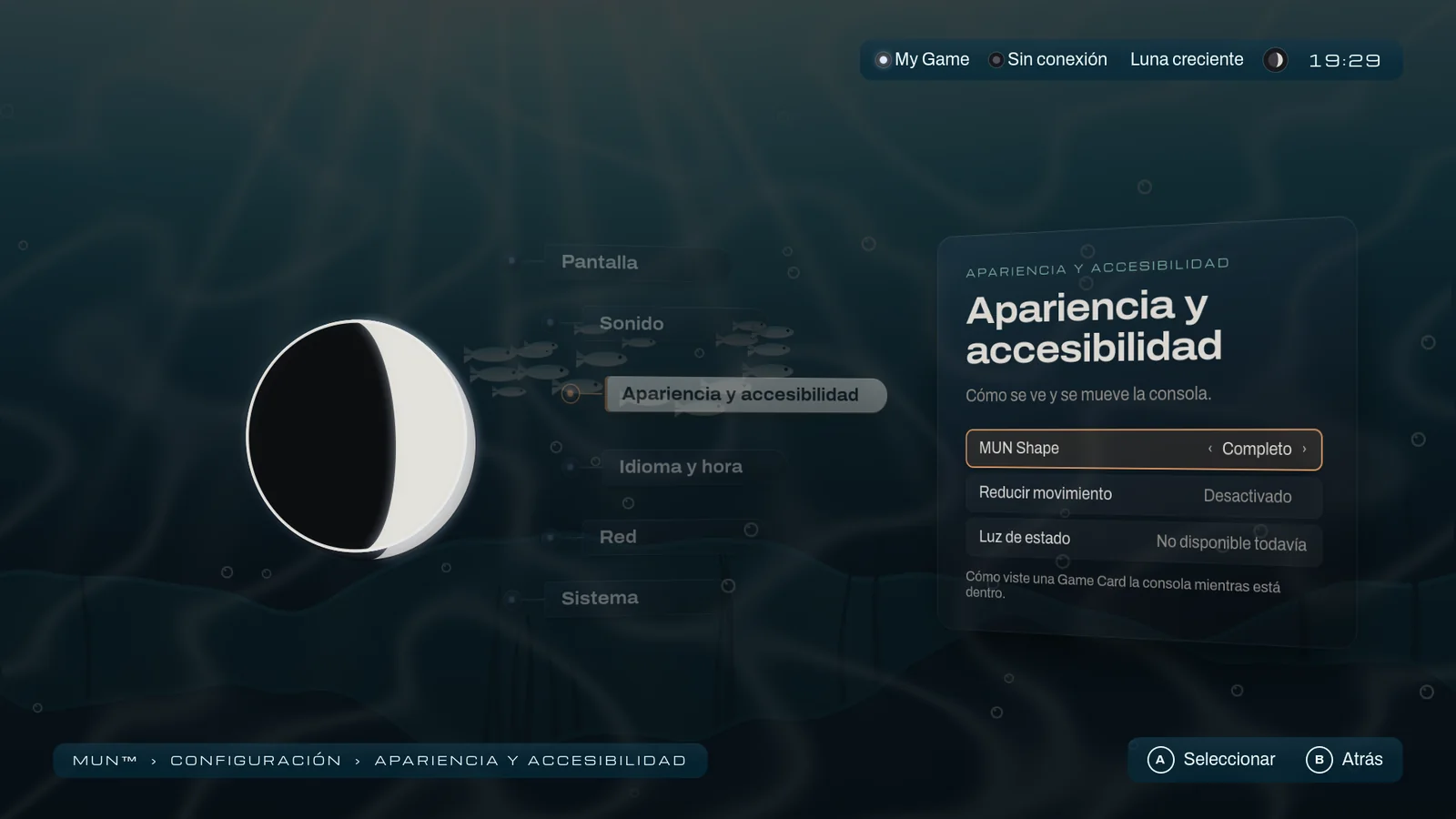Go to CONFIGURACIÓN breadcrumb
This screenshot has width=1456, height=819.
tap(256, 761)
